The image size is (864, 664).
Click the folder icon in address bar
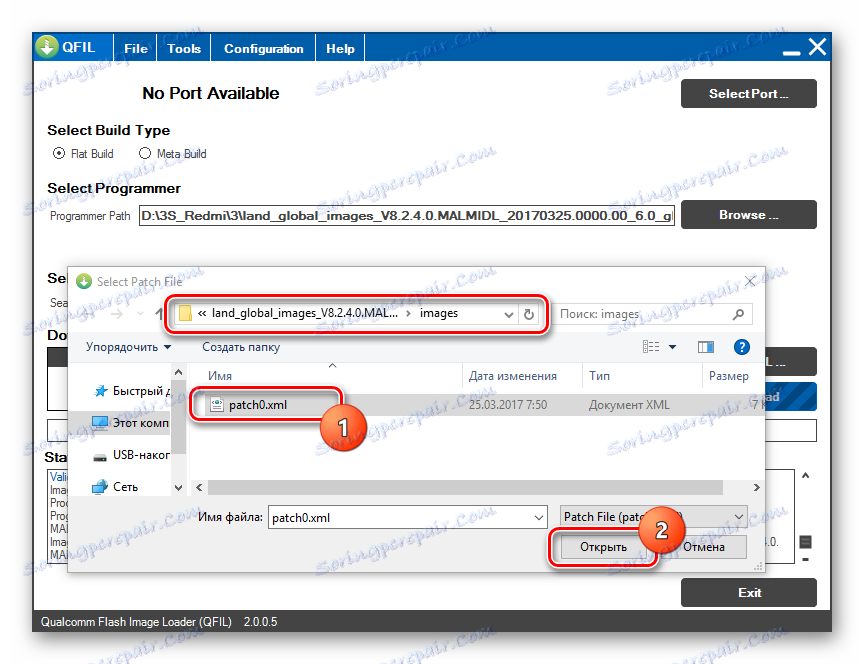coord(186,314)
